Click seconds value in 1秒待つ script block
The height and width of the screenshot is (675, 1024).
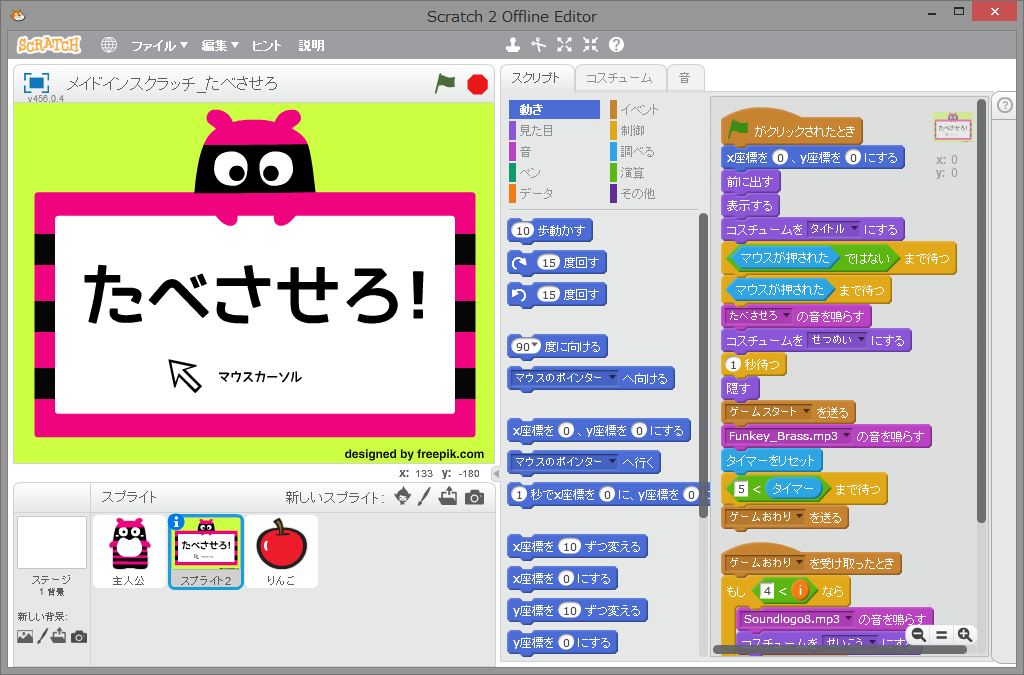click(x=733, y=364)
